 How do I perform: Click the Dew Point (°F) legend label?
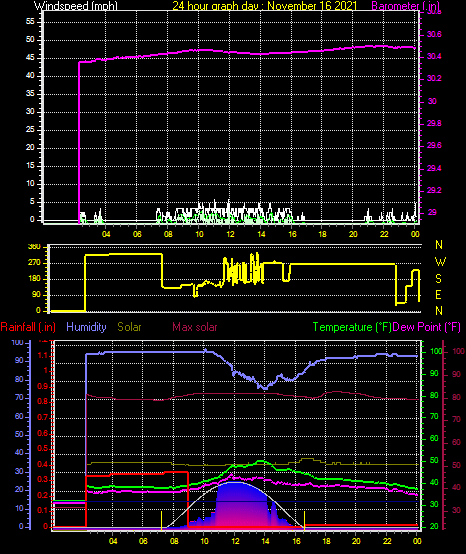(x=427, y=327)
